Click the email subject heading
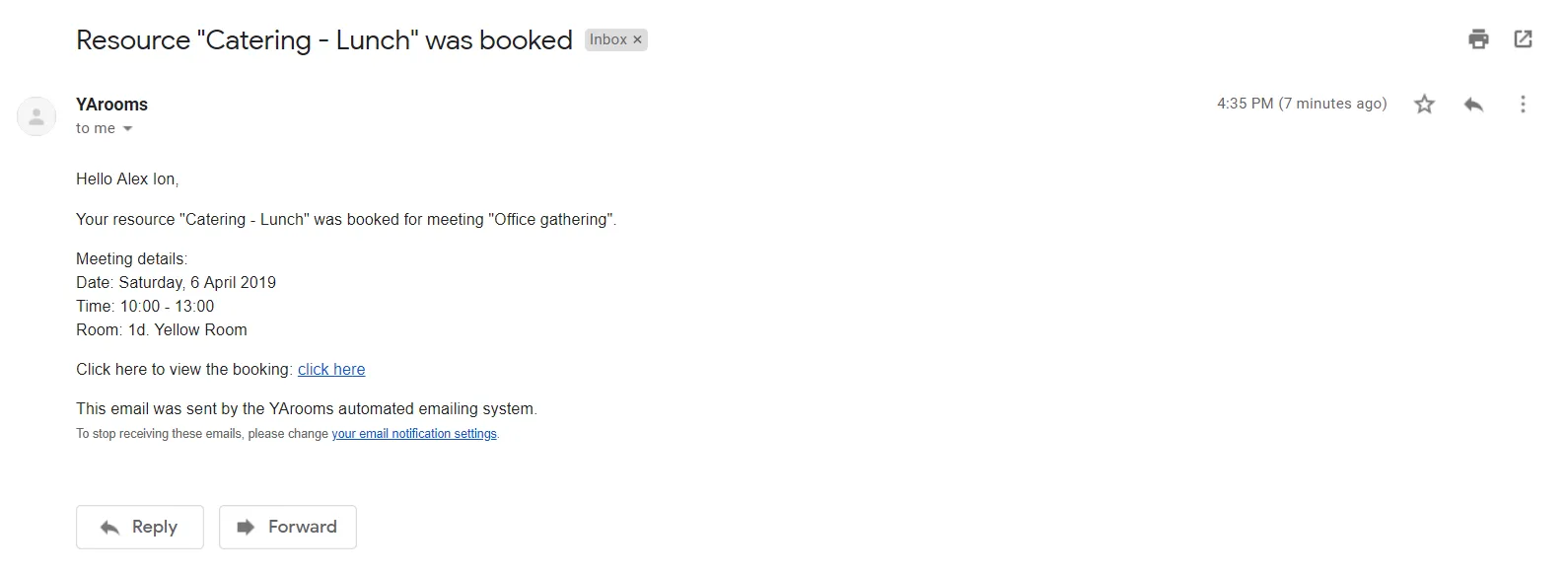The height and width of the screenshot is (573, 1568). click(x=323, y=40)
